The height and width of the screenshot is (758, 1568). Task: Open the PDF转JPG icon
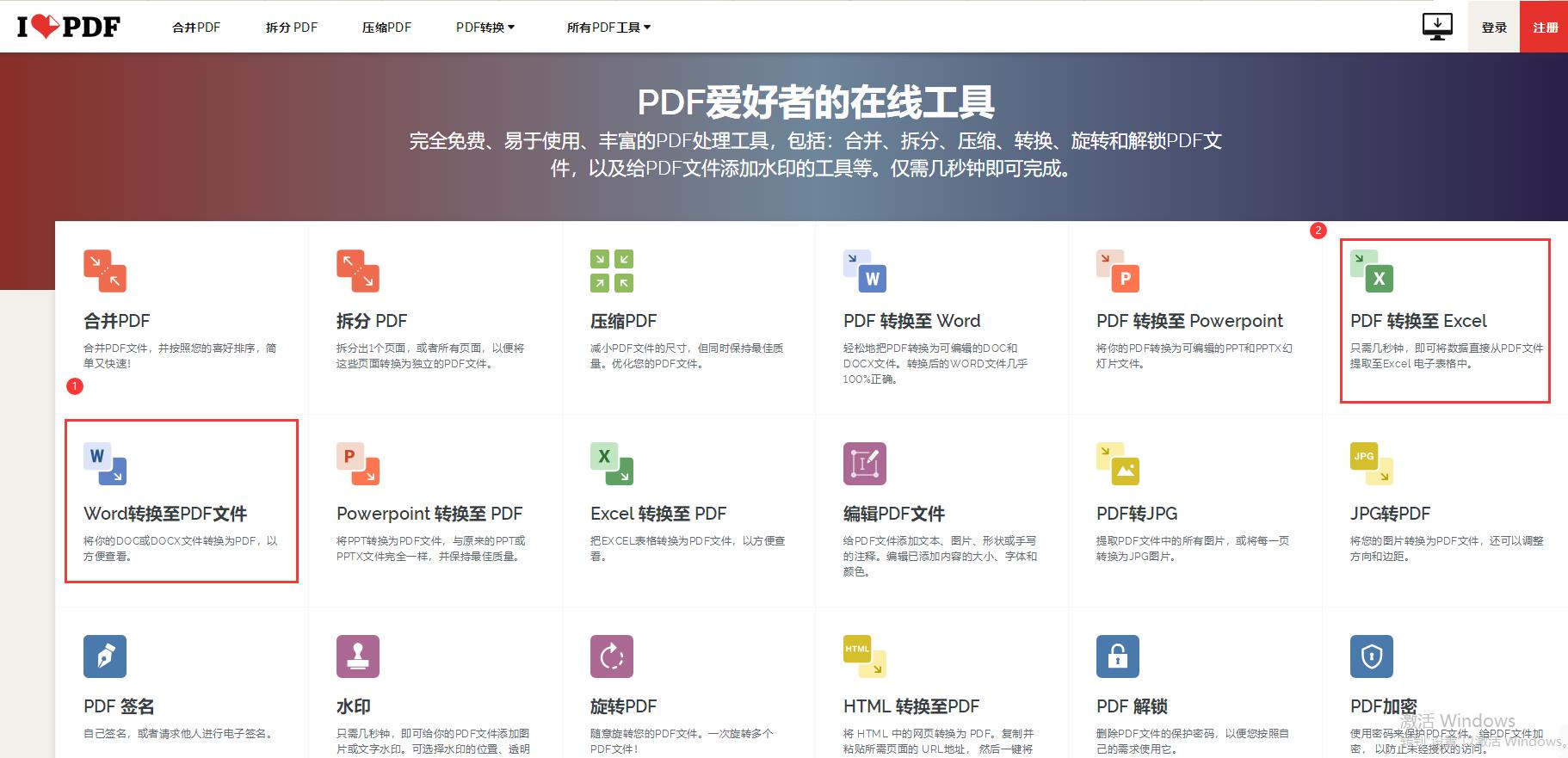tap(1118, 464)
